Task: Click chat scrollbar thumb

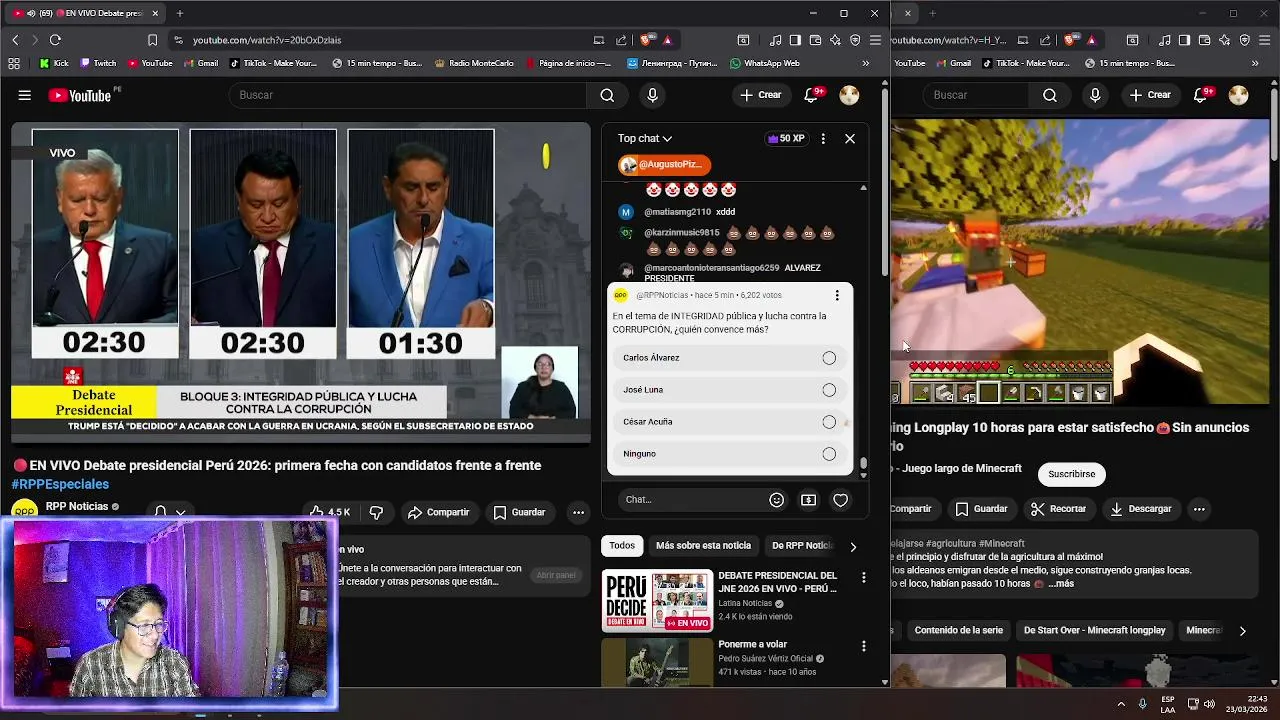Action: click(863, 463)
